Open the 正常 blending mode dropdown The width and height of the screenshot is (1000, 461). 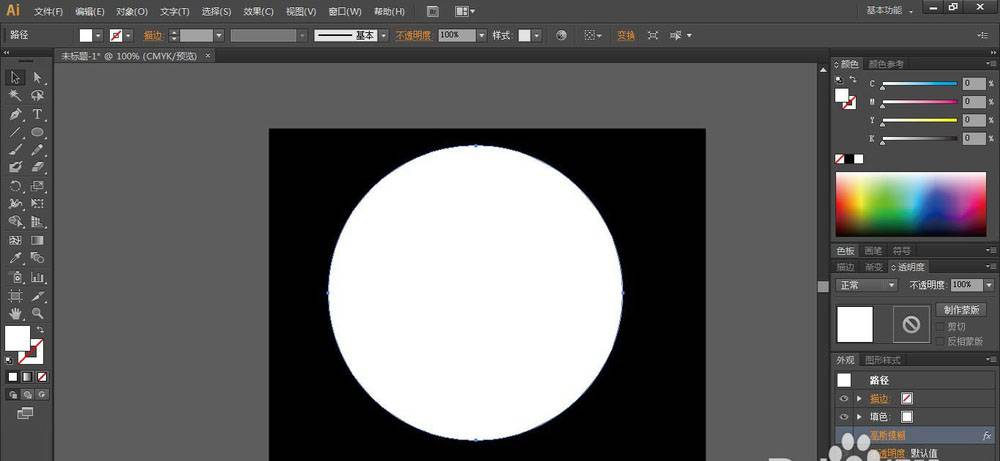pyautogui.click(x=866, y=285)
